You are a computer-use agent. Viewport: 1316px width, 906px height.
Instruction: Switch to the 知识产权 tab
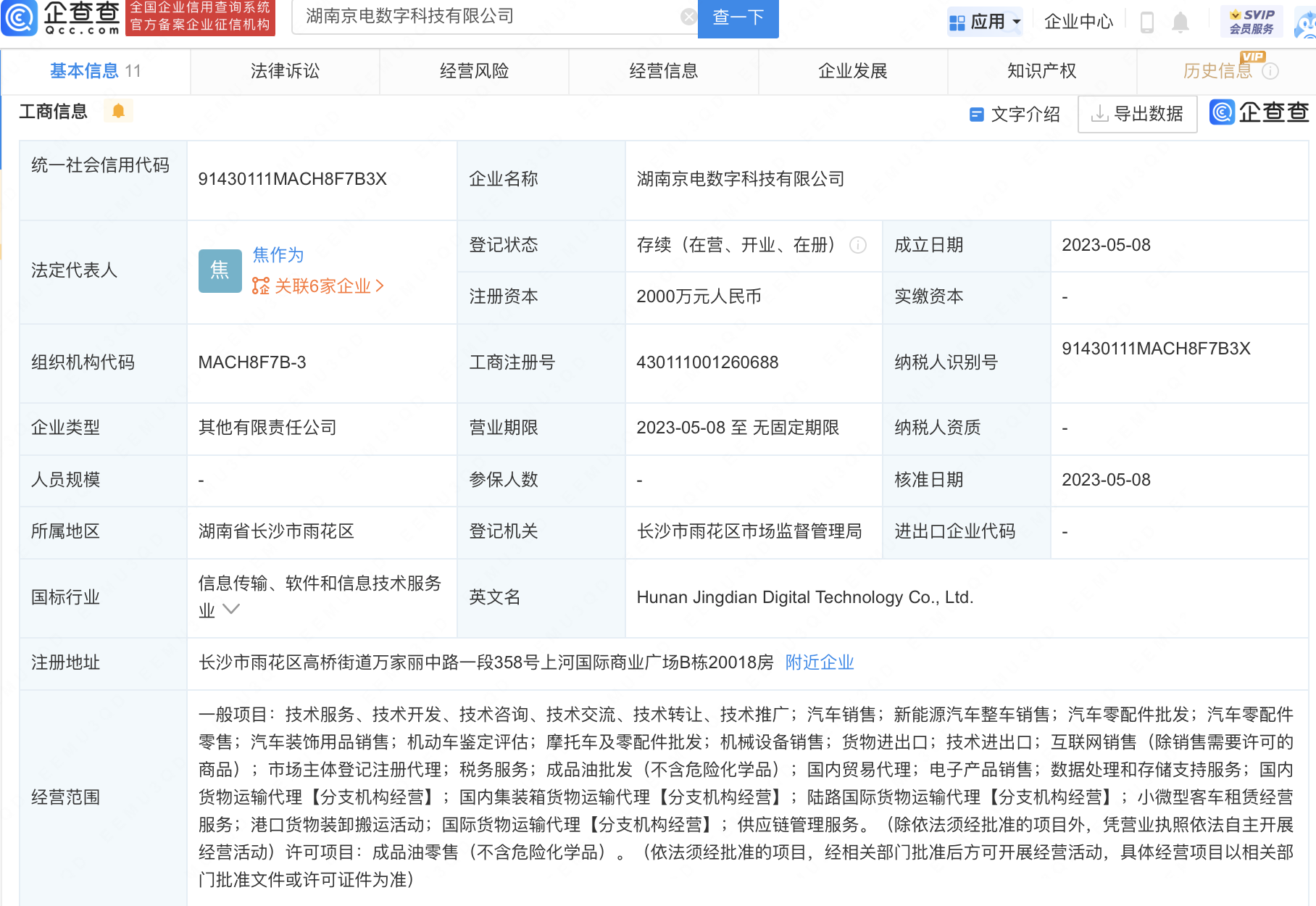(x=1042, y=71)
